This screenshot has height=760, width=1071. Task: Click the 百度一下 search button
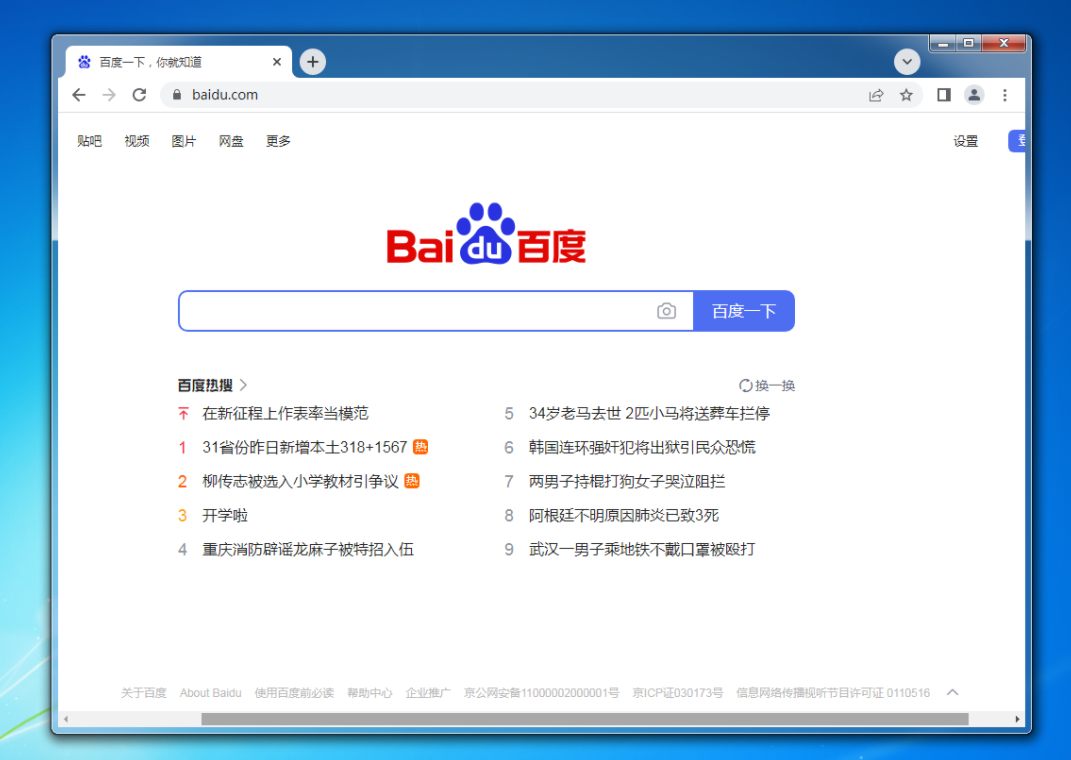(744, 311)
